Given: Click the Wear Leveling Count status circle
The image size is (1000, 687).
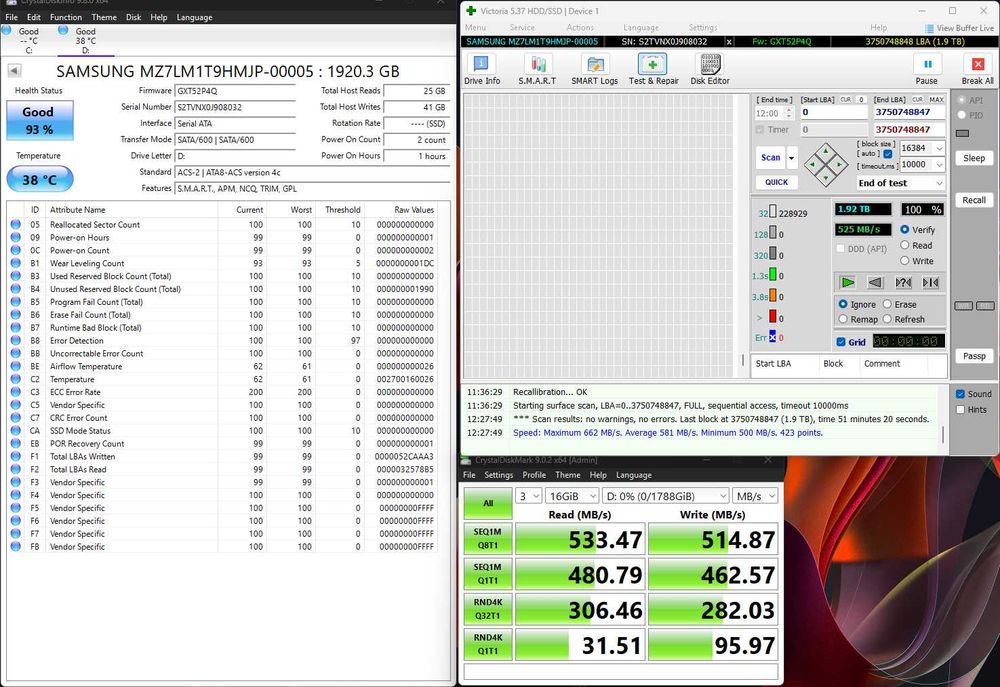Looking at the screenshot, I should point(15,263).
